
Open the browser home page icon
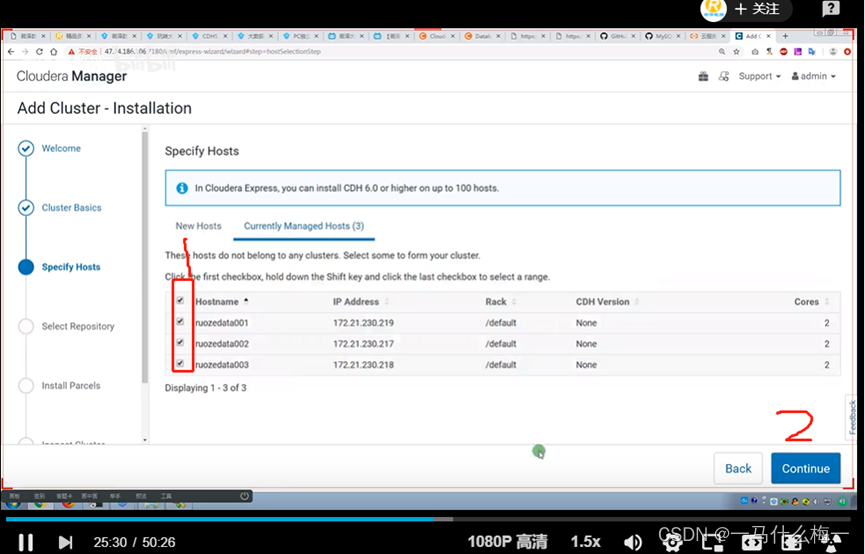(54, 51)
